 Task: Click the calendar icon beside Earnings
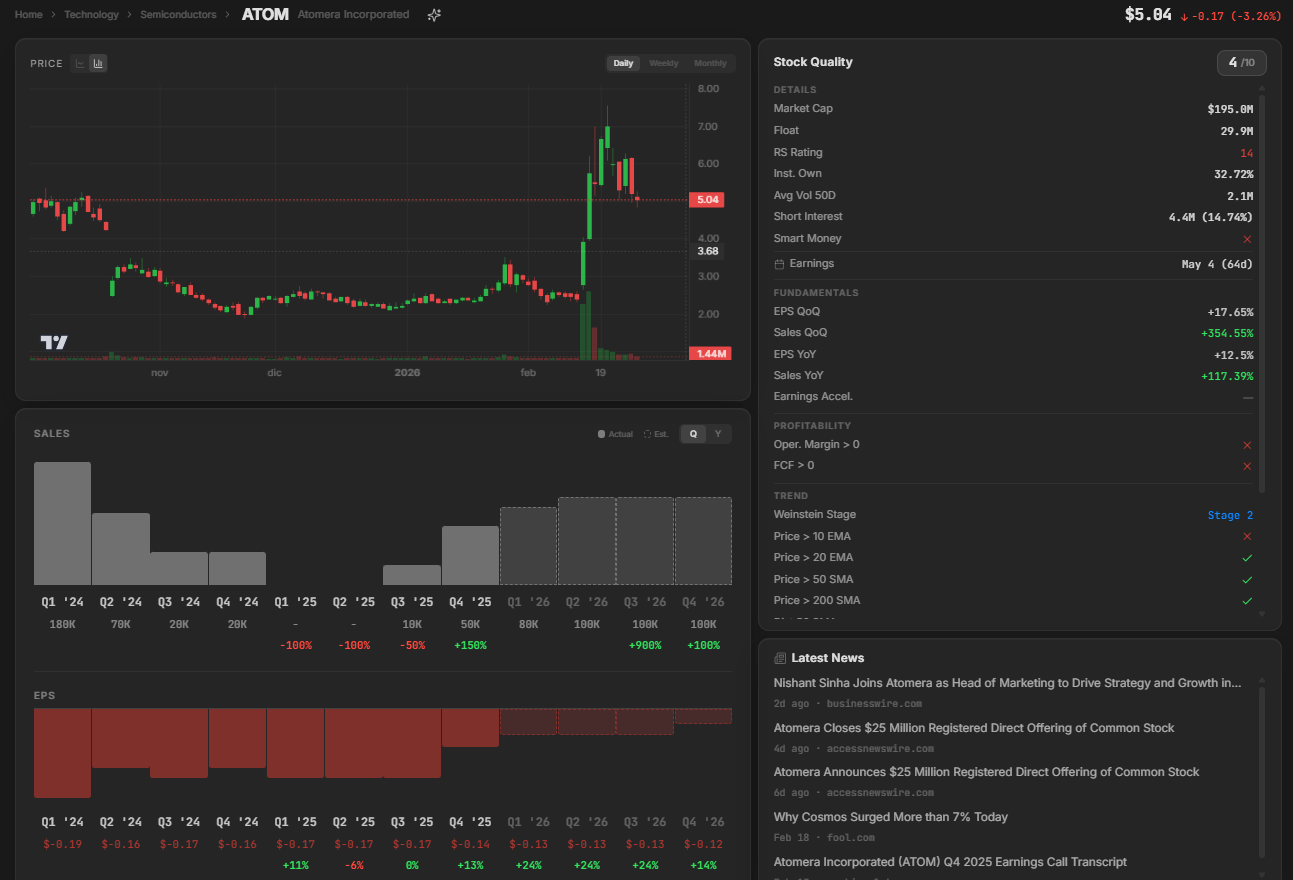(779, 264)
